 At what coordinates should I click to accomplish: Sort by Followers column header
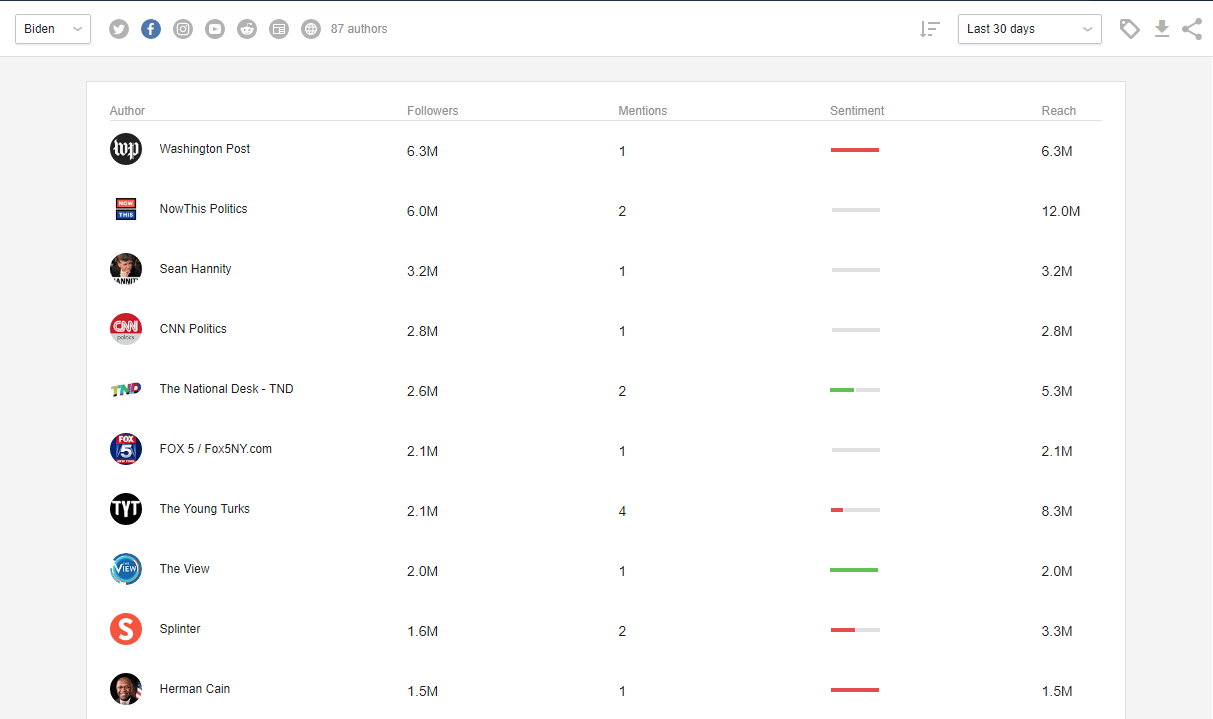(433, 111)
